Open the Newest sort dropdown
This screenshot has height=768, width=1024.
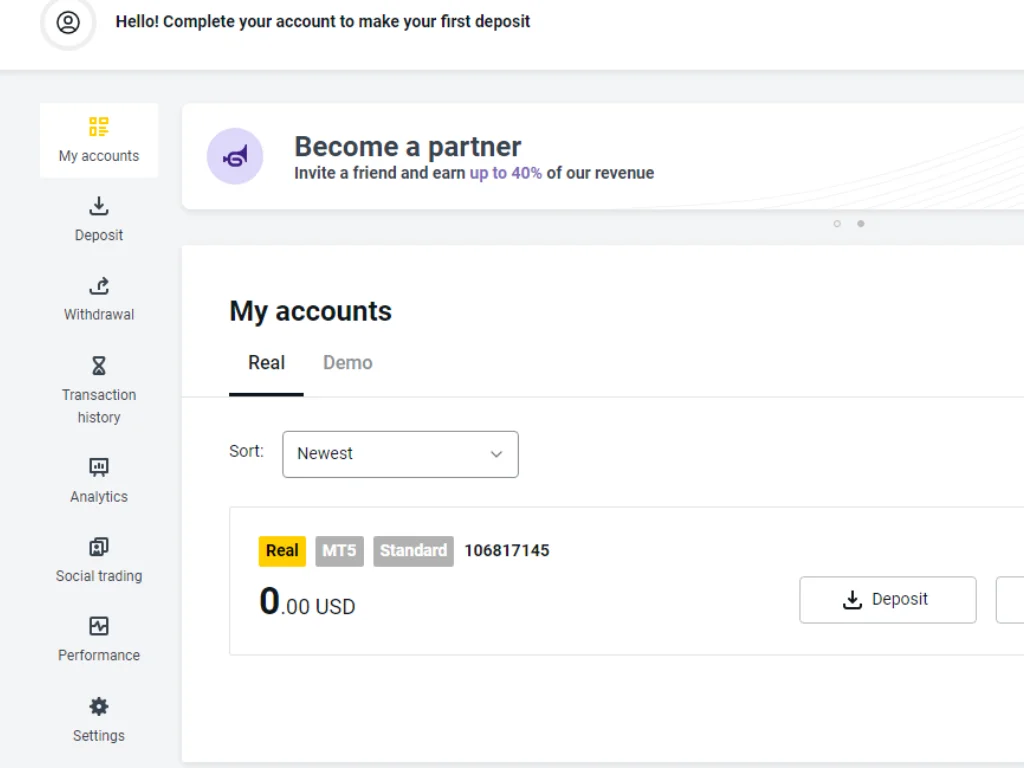tap(400, 454)
